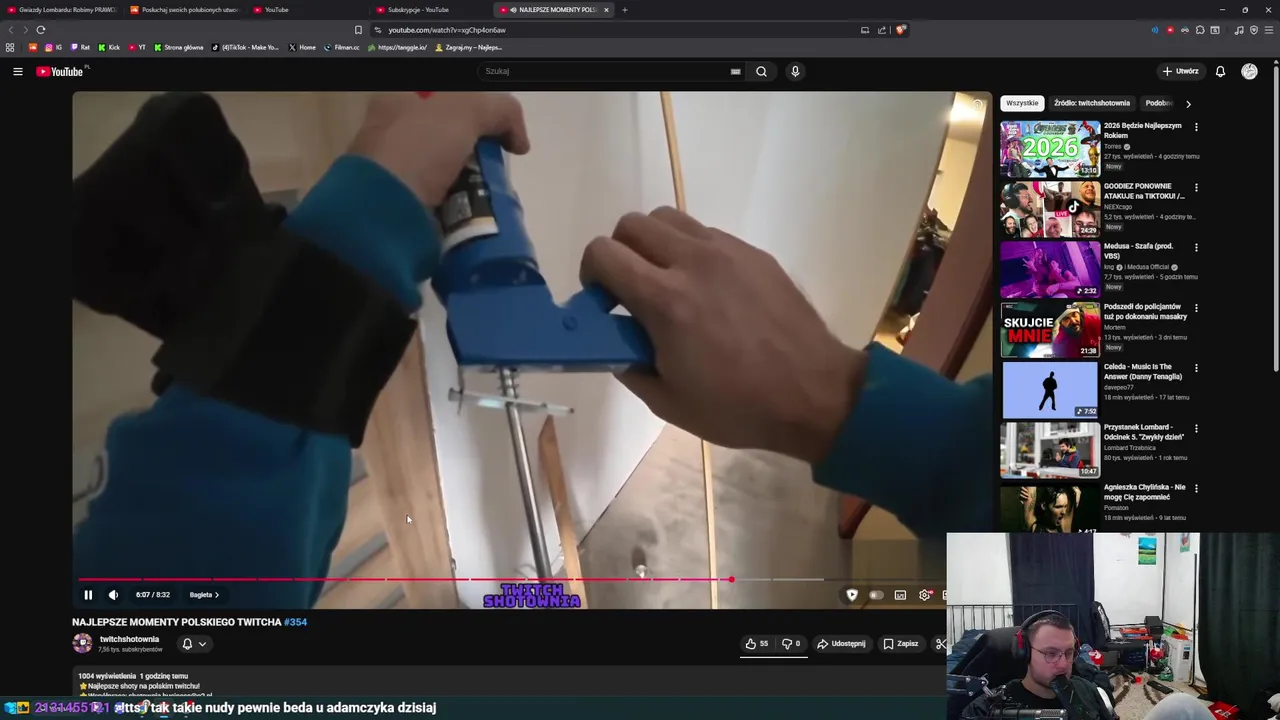
Task: Share page icon in address bar
Action: pyautogui.click(x=882, y=30)
